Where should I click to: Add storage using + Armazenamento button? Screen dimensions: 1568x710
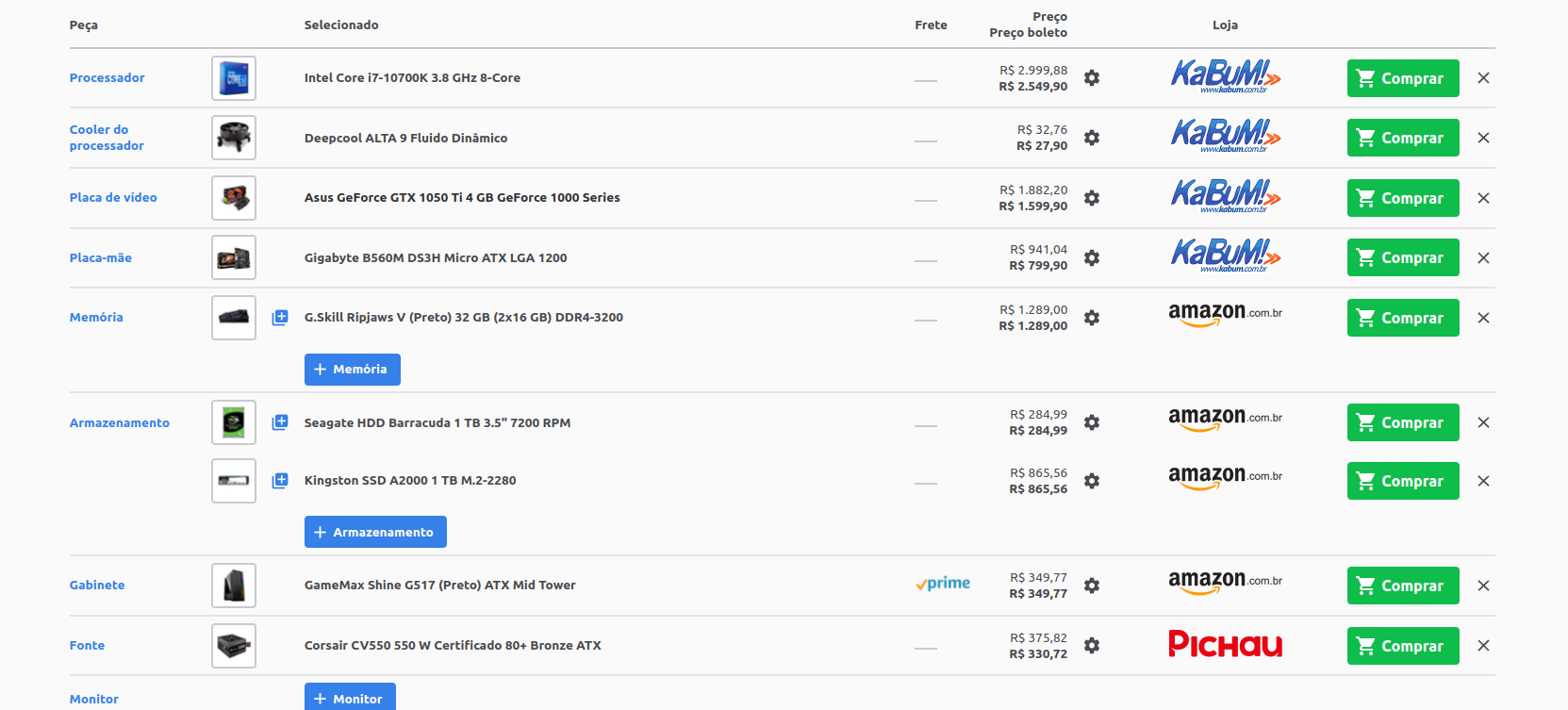pos(375,532)
